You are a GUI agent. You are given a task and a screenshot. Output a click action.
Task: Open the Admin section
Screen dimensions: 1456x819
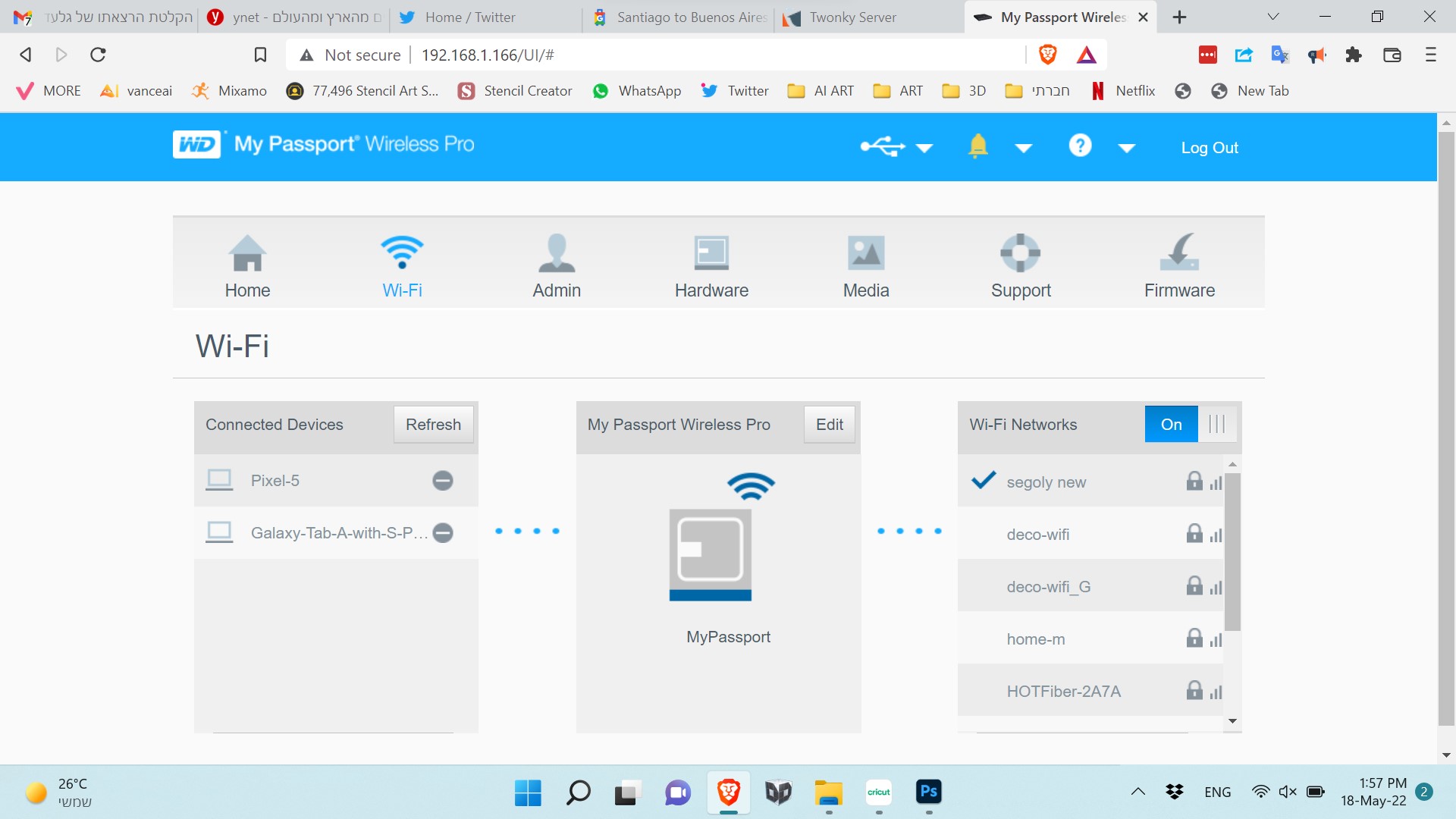click(x=557, y=265)
